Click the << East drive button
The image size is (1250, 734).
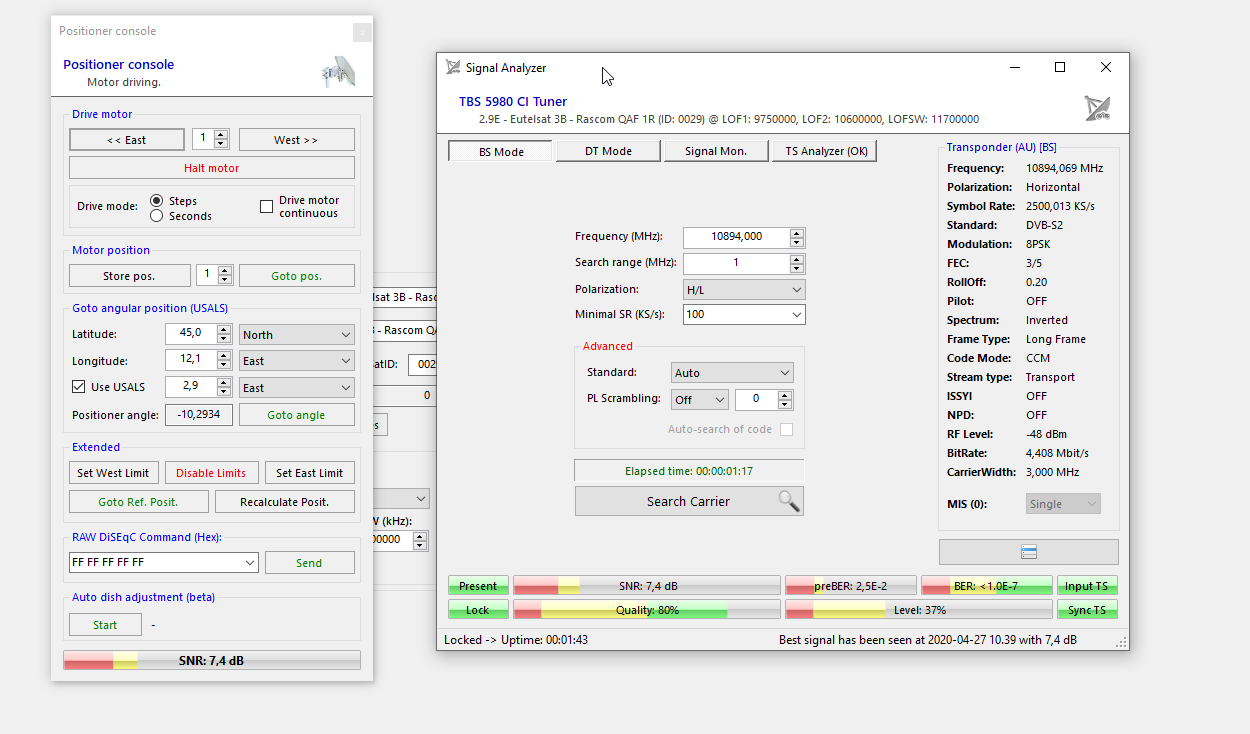coord(126,140)
